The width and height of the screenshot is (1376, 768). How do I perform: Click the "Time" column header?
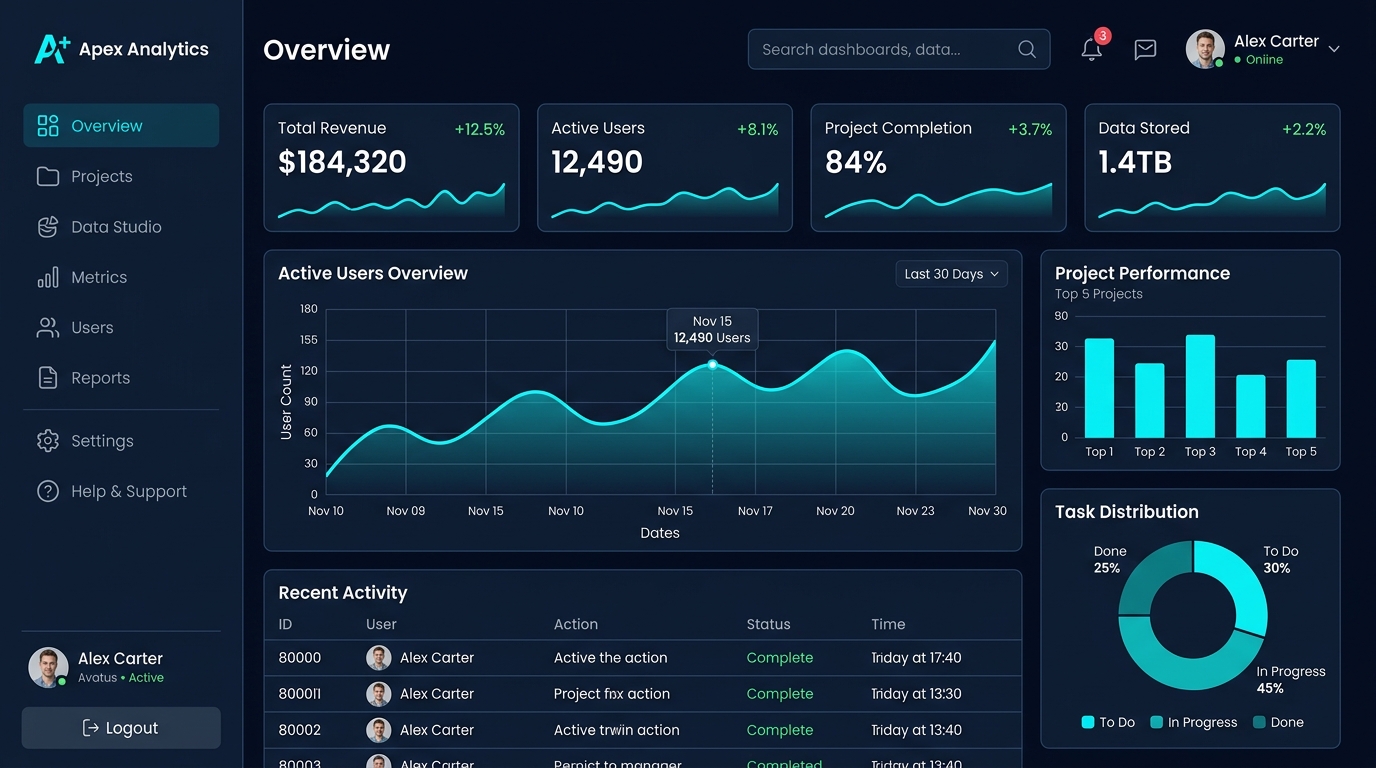(888, 624)
